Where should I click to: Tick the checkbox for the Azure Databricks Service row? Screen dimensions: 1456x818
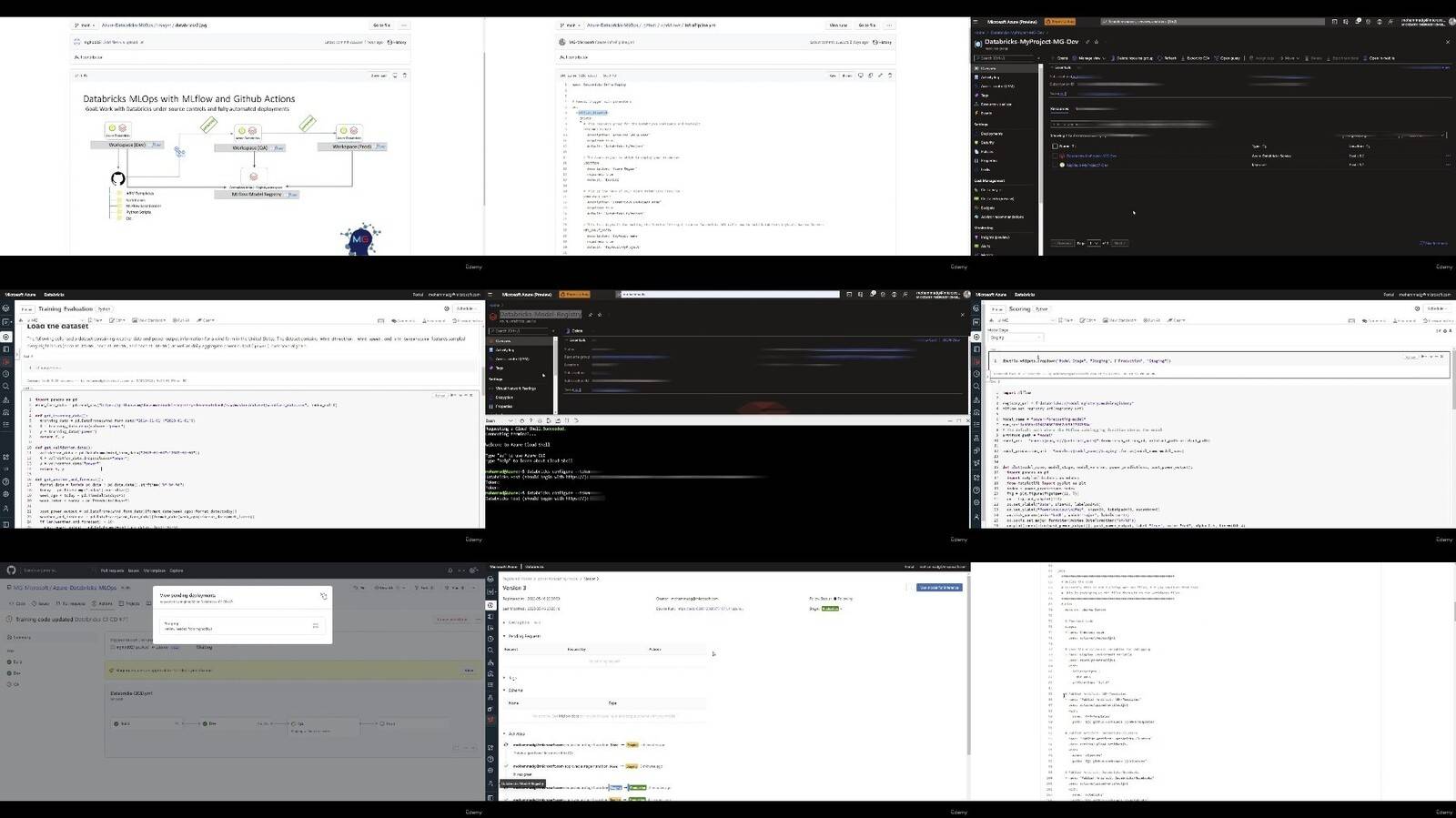pos(1055,156)
